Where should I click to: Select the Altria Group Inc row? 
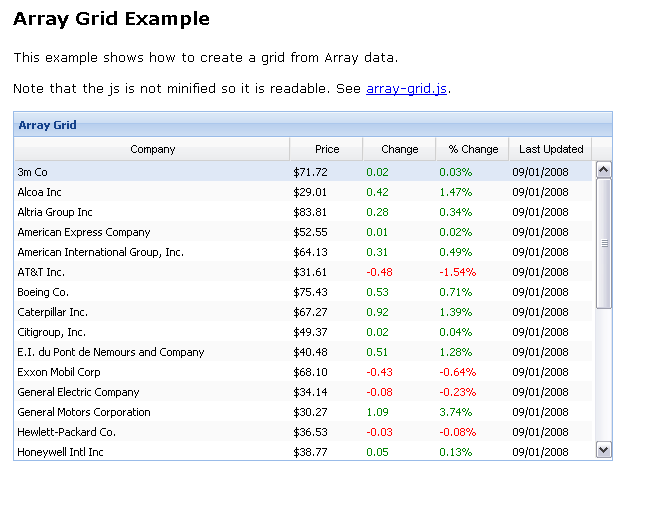150,212
